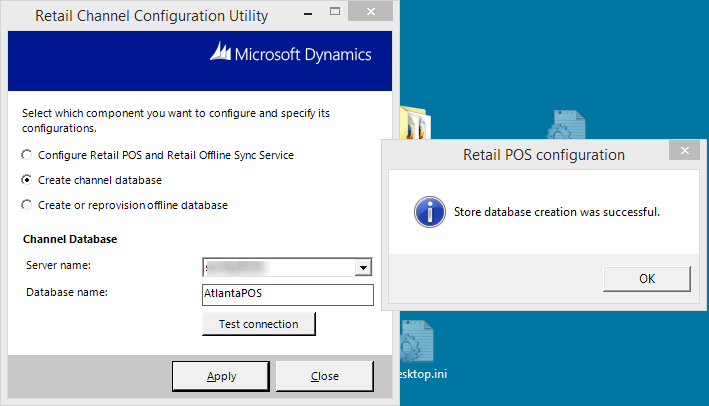Click the Retail Channel Configuration Utility title bar
Image resolution: width=709 pixels, height=406 pixels.
150,15
